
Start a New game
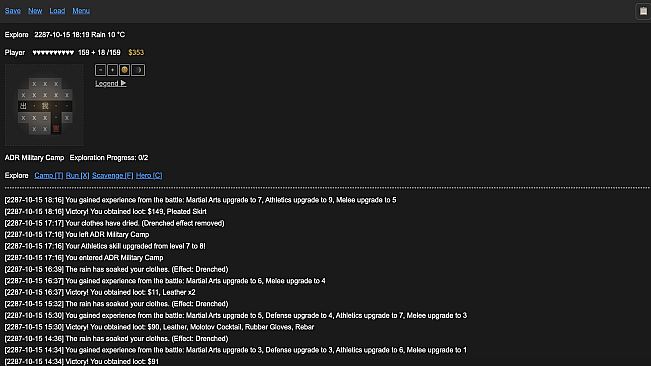click(35, 11)
